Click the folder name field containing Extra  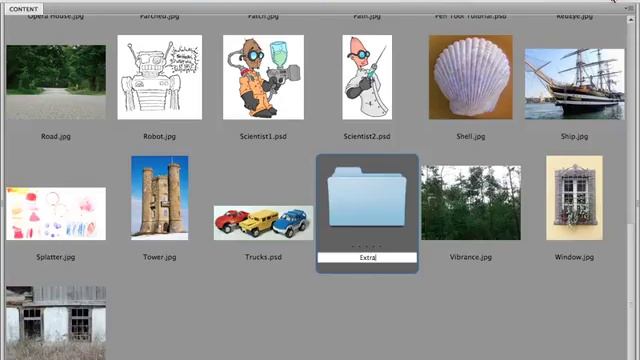(367, 258)
